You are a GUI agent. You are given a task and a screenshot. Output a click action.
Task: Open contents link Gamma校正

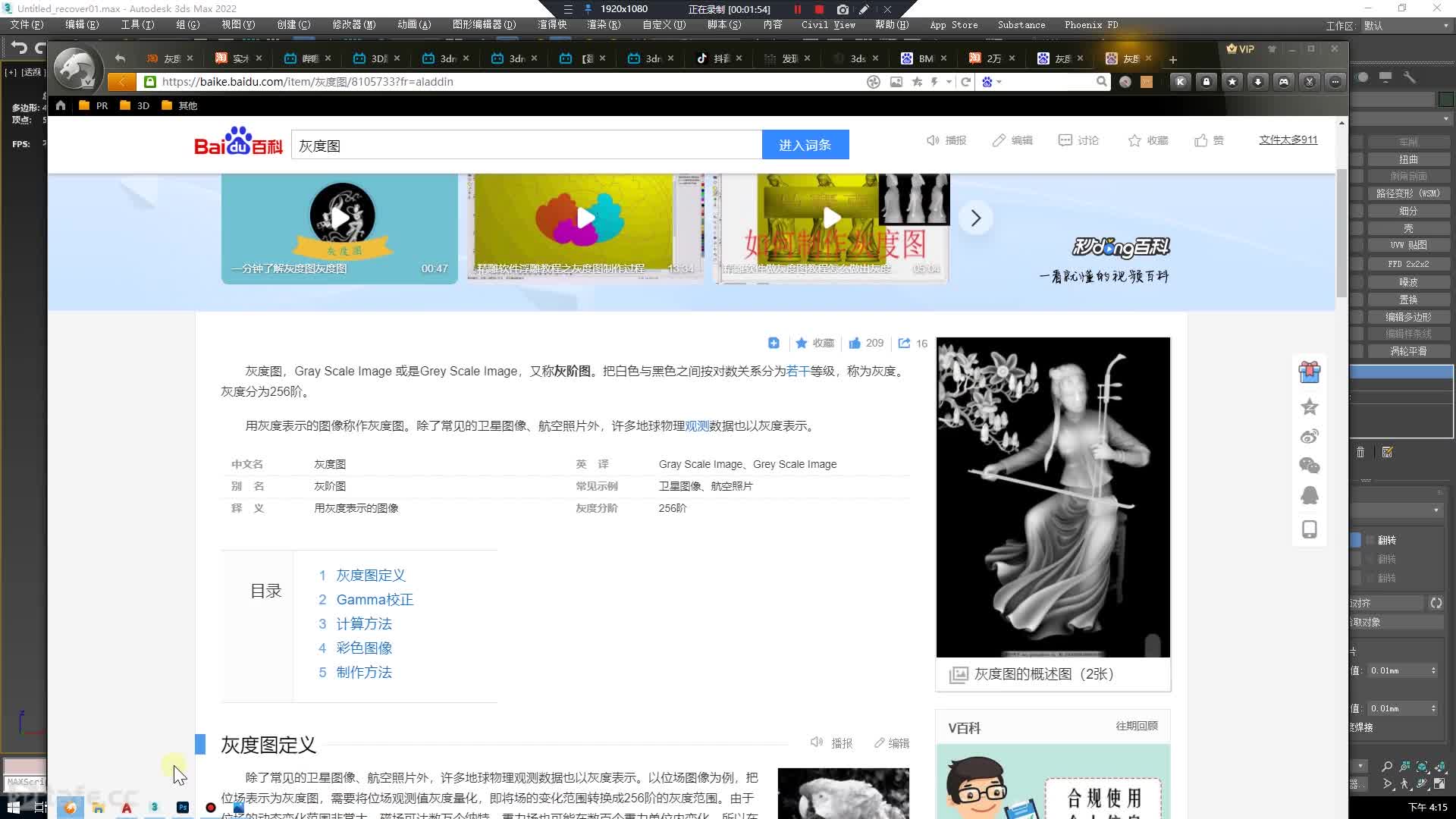point(375,600)
